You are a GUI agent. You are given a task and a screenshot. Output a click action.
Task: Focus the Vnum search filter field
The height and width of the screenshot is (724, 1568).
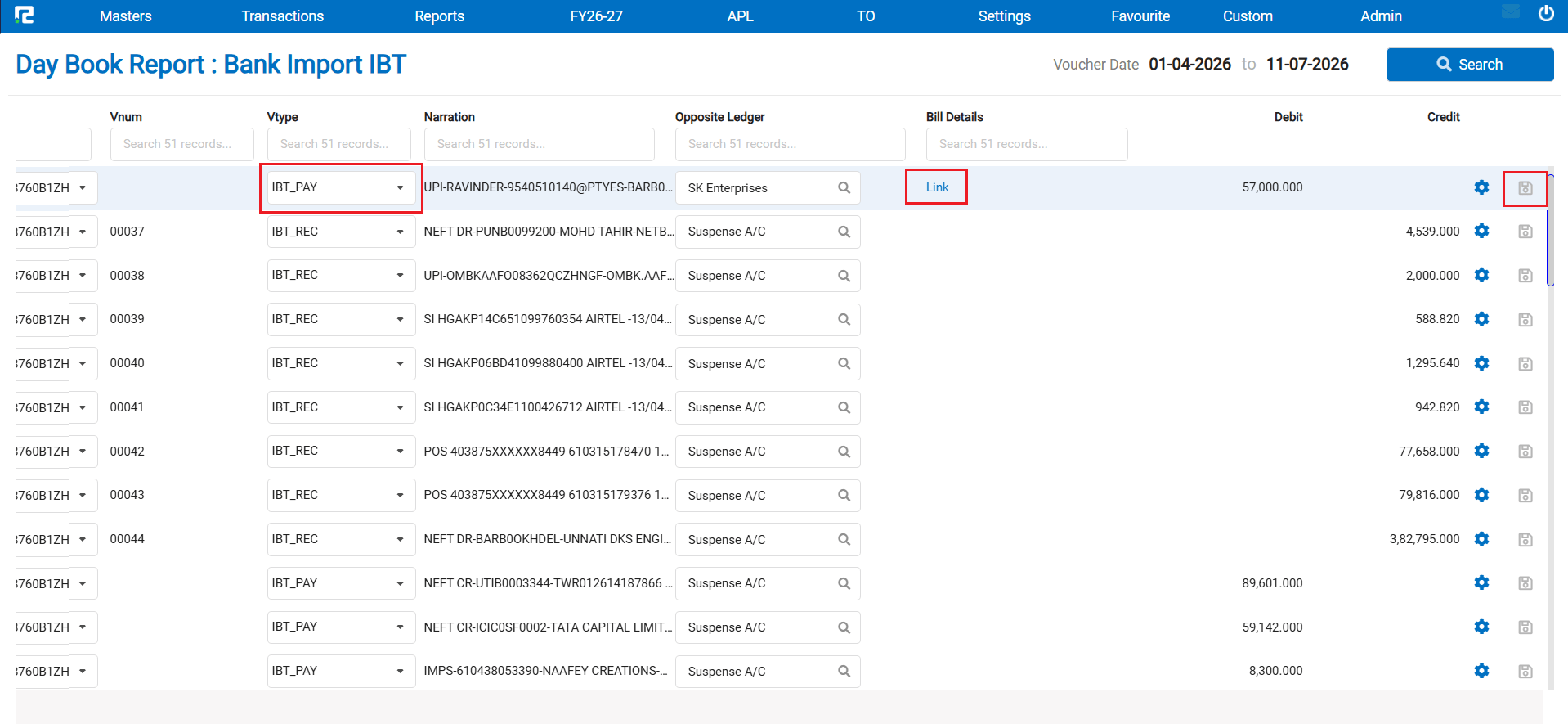[181, 144]
